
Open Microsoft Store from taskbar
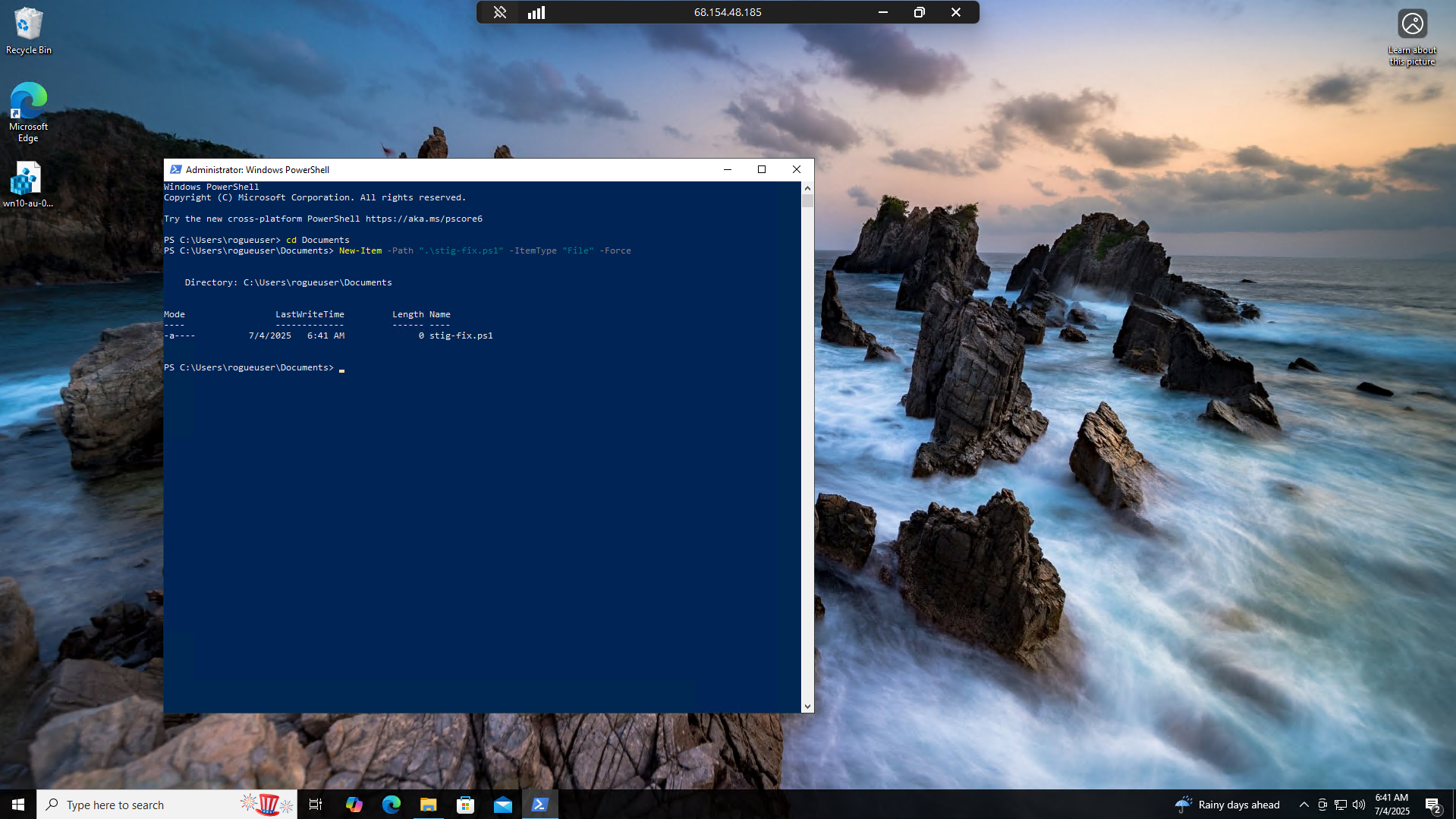(x=465, y=805)
